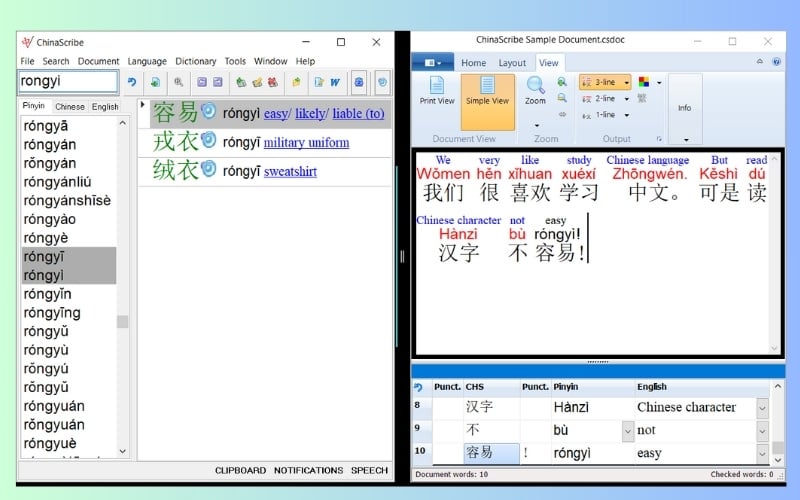The width and height of the screenshot is (800, 500).
Task: Click the 'easy' definition link
Action: point(276,113)
